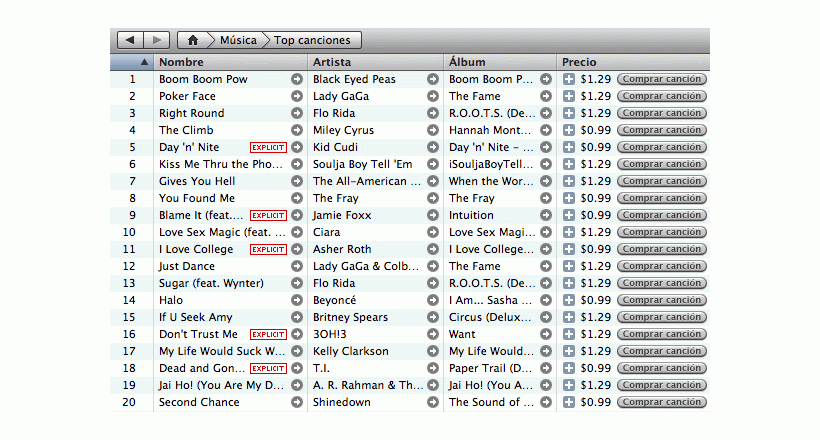The width and height of the screenshot is (820, 440).
Task: Click the plus icon for Gives You Hell
Action: pyautogui.click(x=569, y=181)
